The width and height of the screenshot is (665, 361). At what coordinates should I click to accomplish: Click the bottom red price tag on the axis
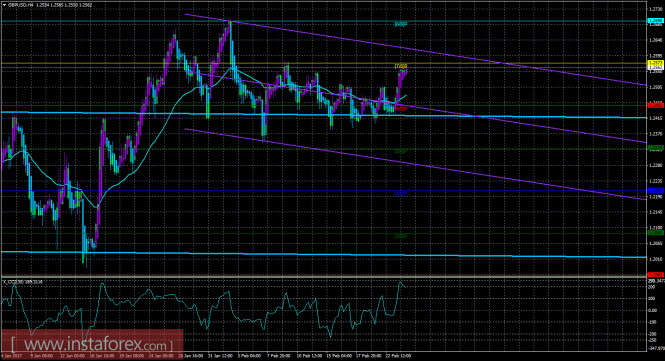tap(656, 275)
